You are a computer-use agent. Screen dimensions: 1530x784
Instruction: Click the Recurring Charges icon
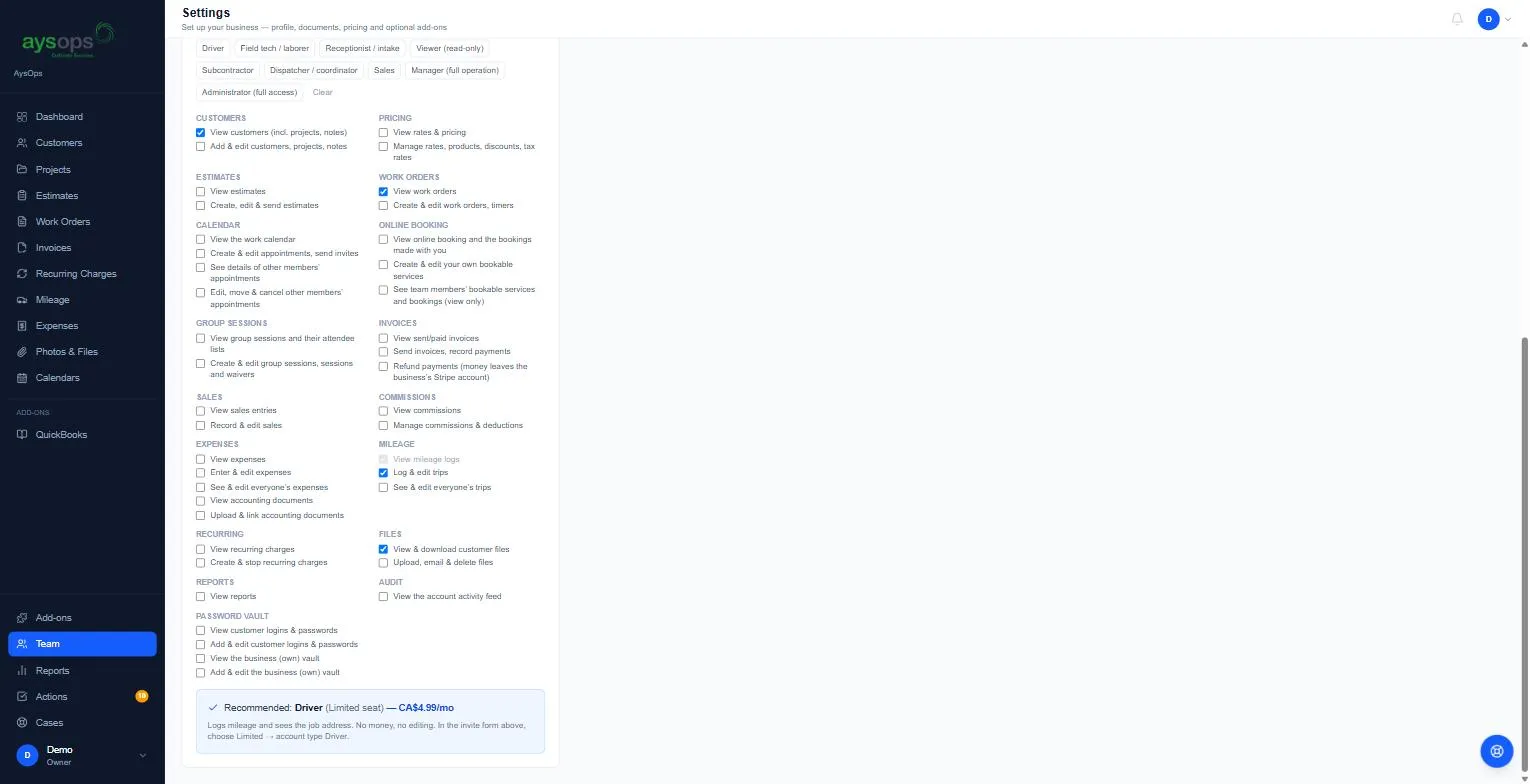coord(22,274)
